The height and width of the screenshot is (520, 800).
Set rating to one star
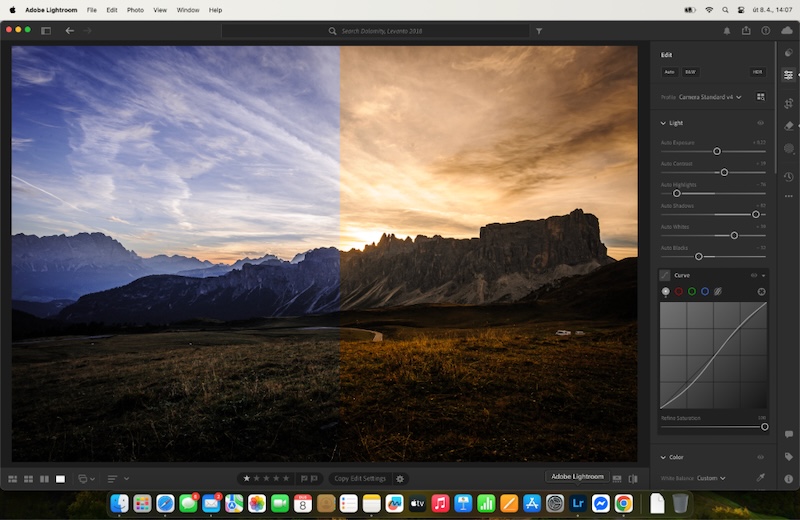pos(247,479)
